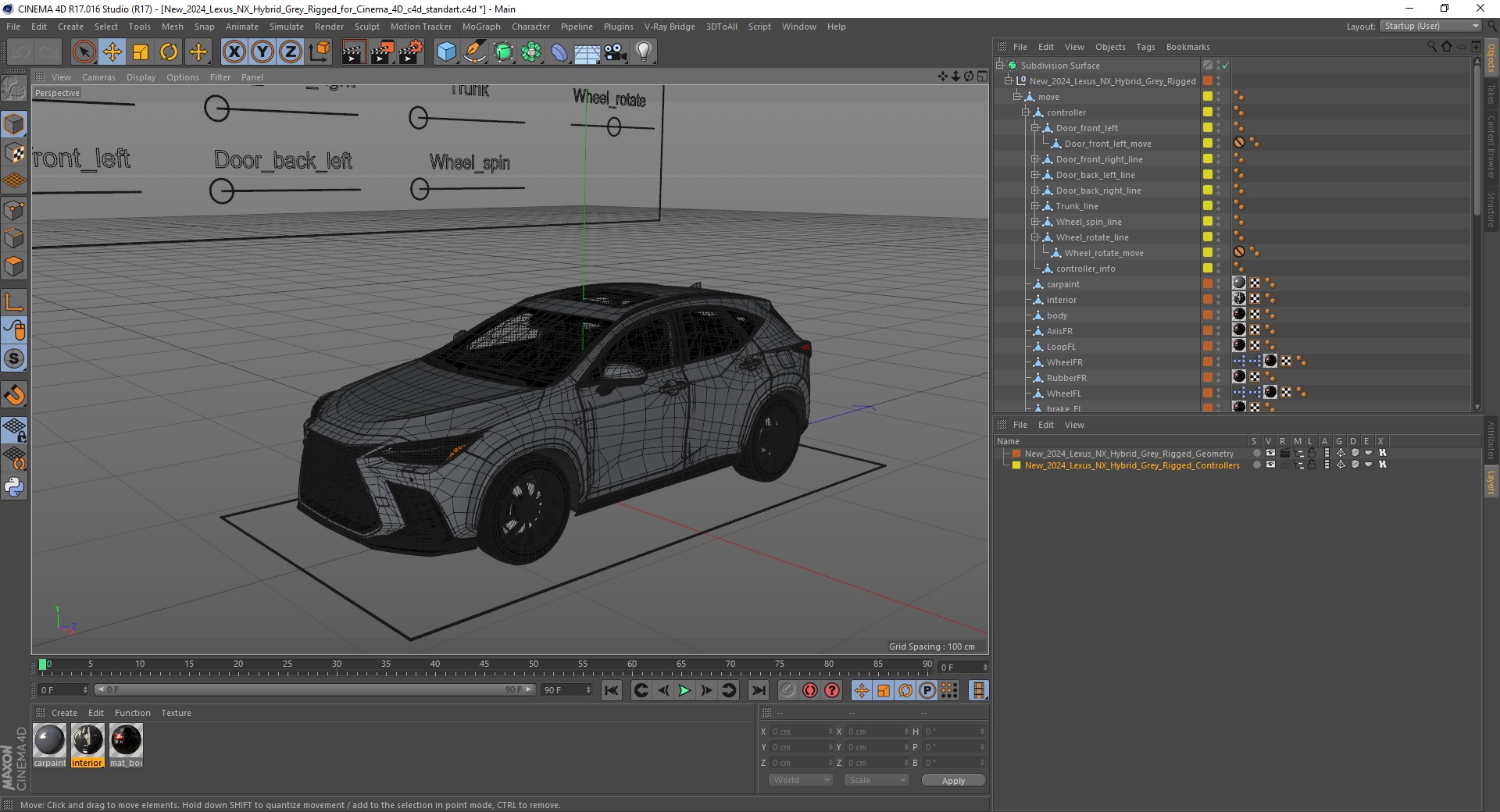
Task: Add a floor environment object
Action: pyautogui.click(x=587, y=52)
